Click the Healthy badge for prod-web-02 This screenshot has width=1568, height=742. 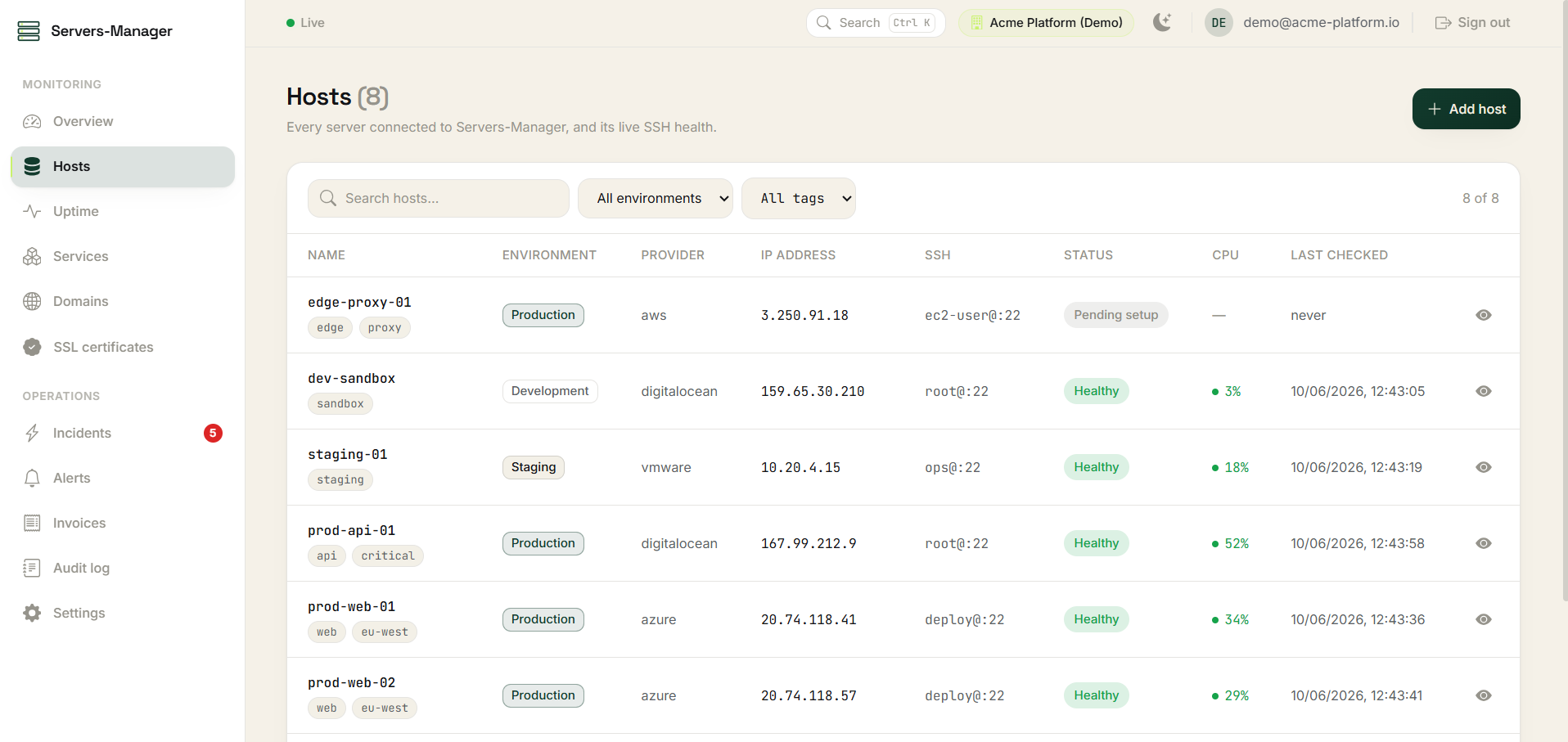point(1096,695)
